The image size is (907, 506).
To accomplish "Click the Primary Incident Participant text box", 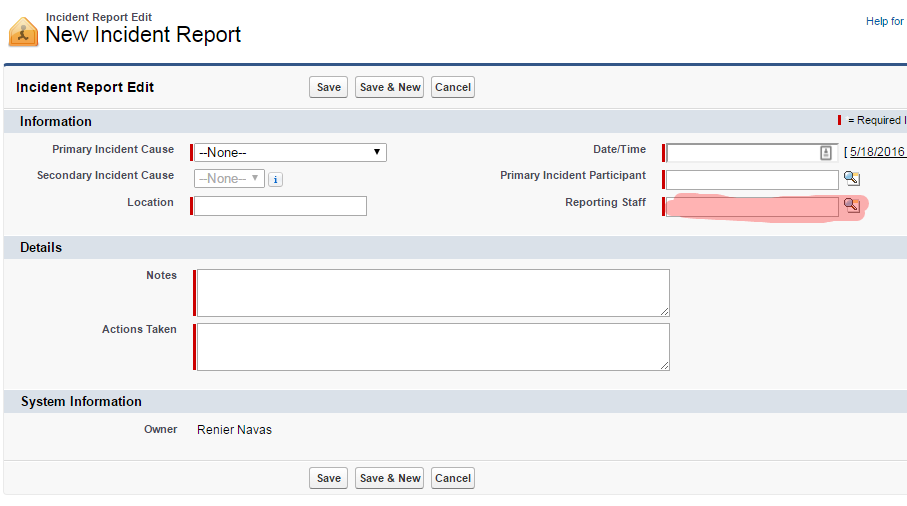I will coord(752,180).
